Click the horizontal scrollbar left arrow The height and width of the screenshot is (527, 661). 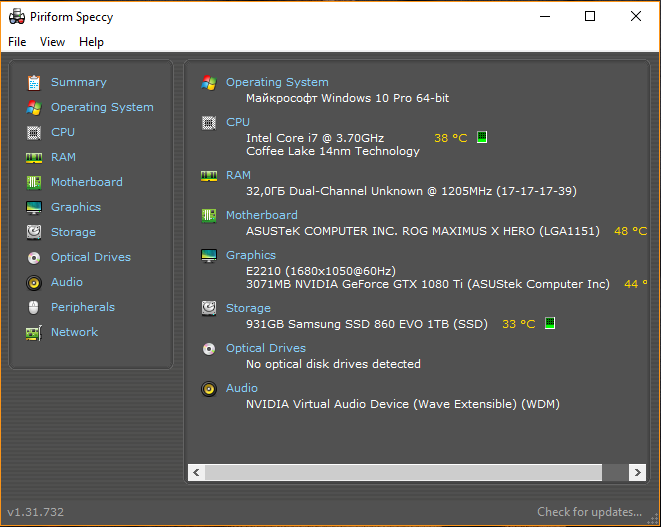(196, 473)
